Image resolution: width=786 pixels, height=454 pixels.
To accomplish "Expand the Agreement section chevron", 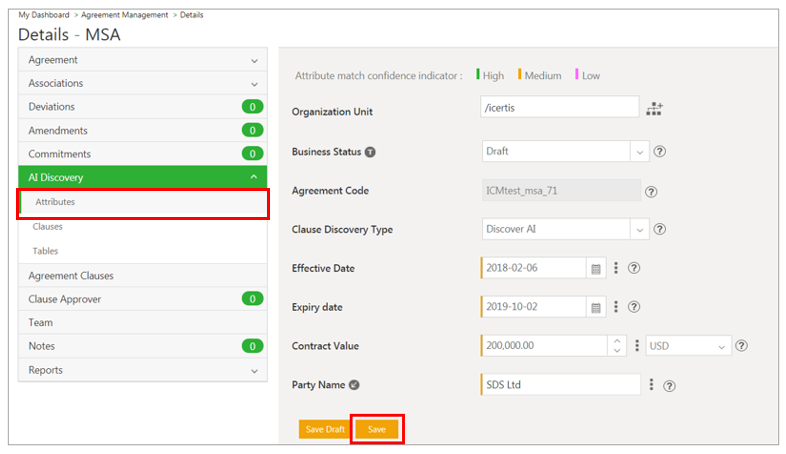I will 254,61.
